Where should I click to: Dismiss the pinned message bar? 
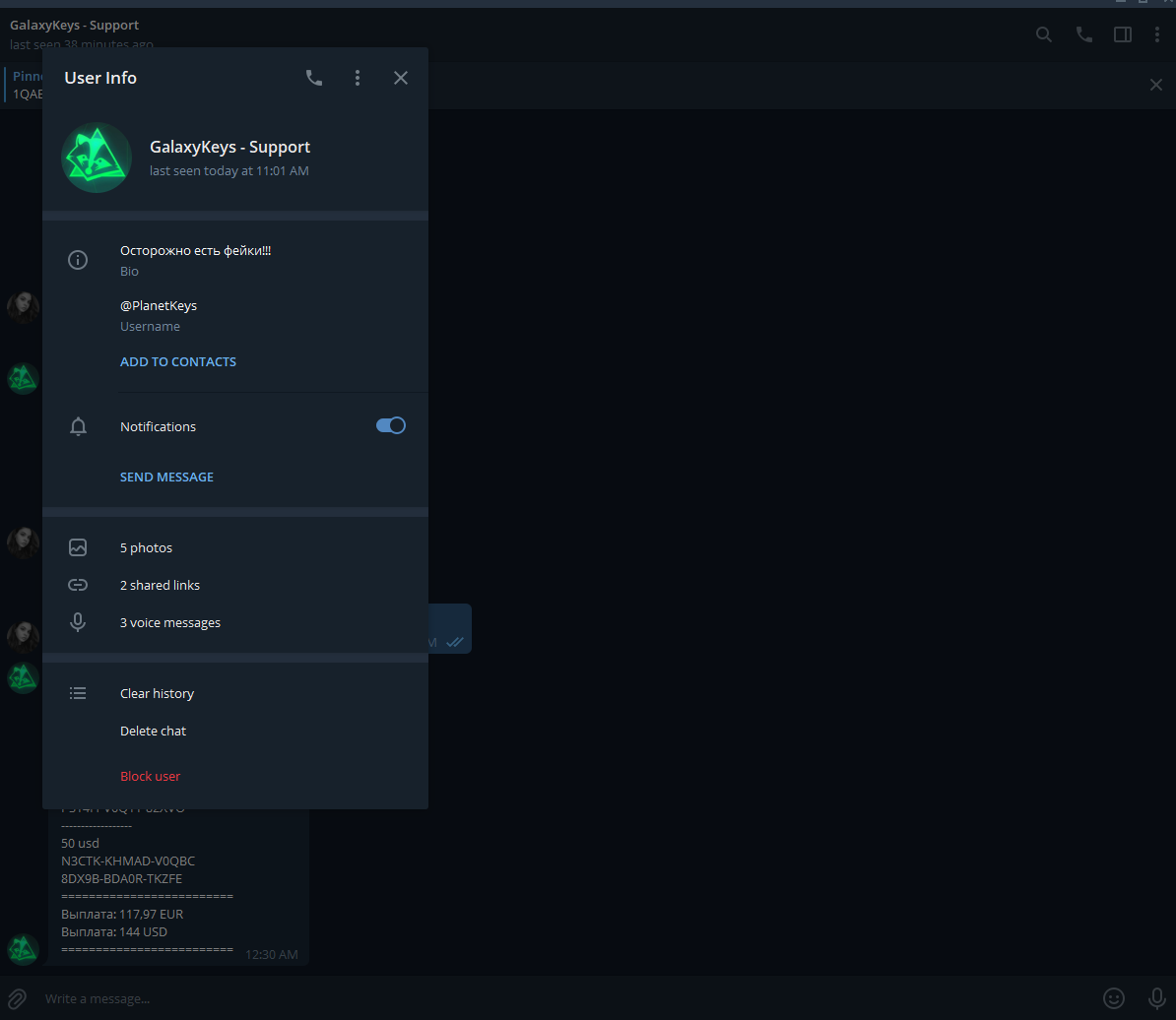pyautogui.click(x=1155, y=85)
